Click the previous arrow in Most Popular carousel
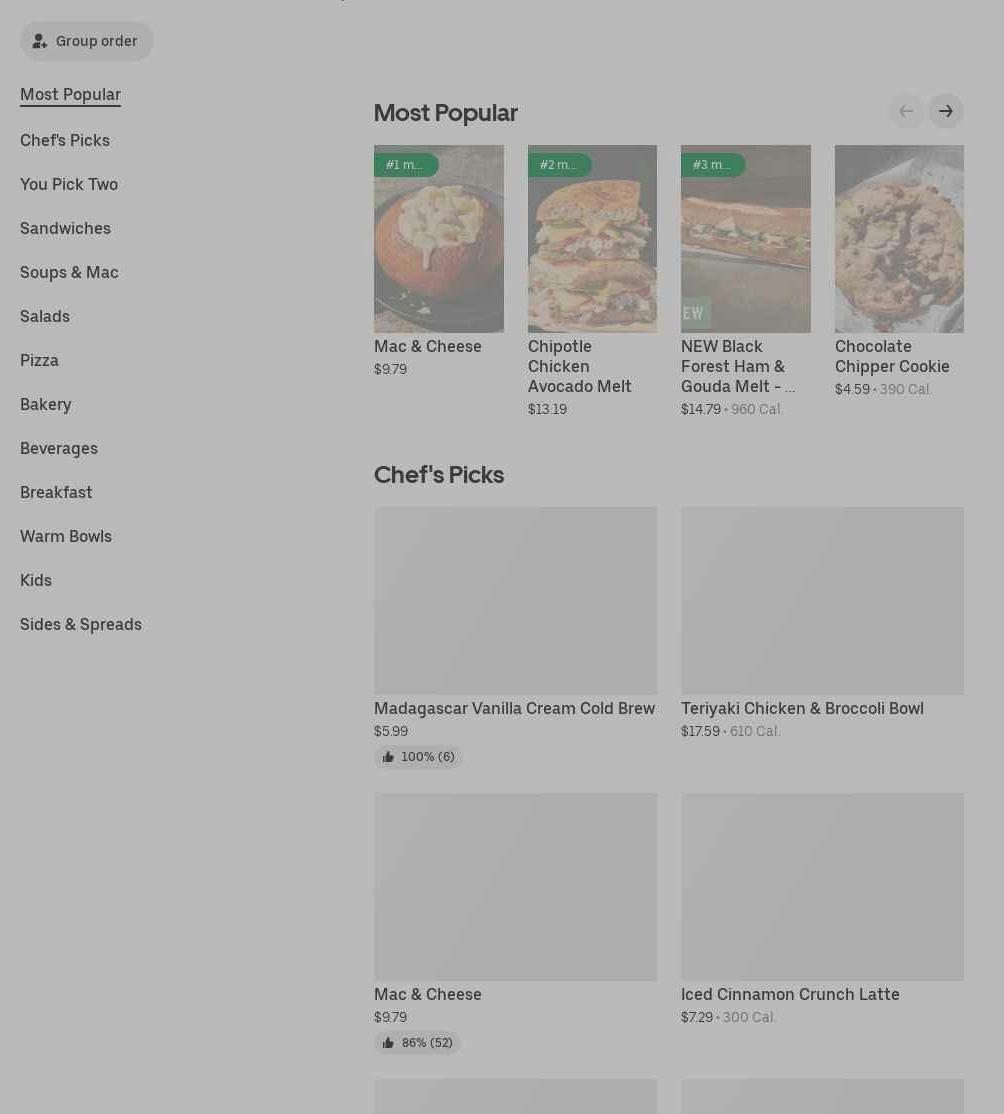Viewport: 1004px width, 1114px height. tap(906, 111)
